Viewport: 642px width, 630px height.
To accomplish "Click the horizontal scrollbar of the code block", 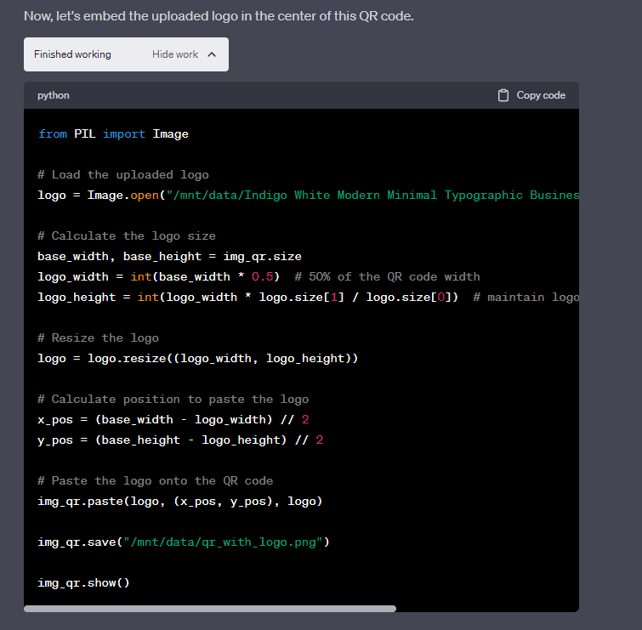I will pyautogui.click(x=210, y=608).
